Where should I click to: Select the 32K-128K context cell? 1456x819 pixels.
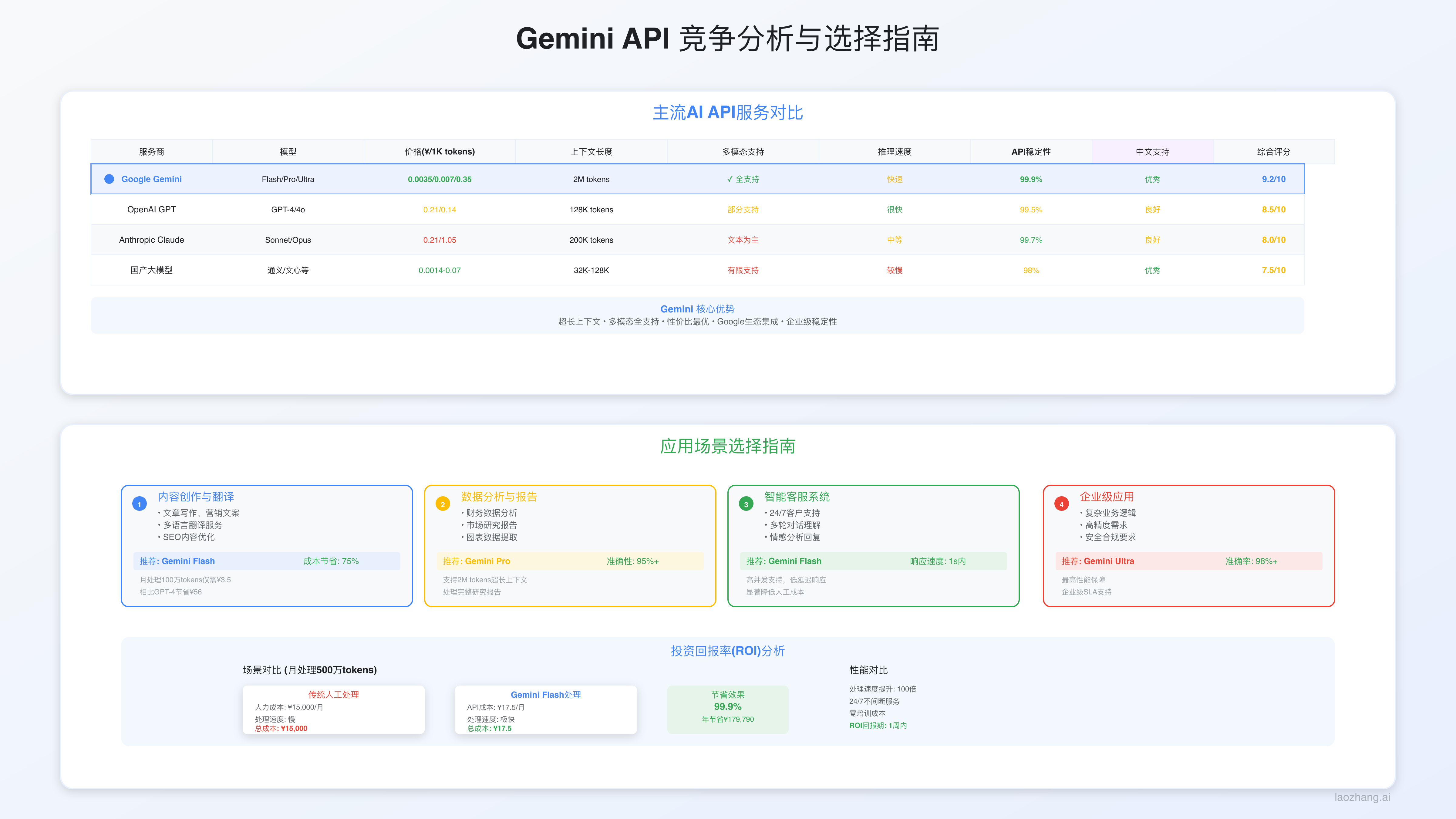(591, 270)
